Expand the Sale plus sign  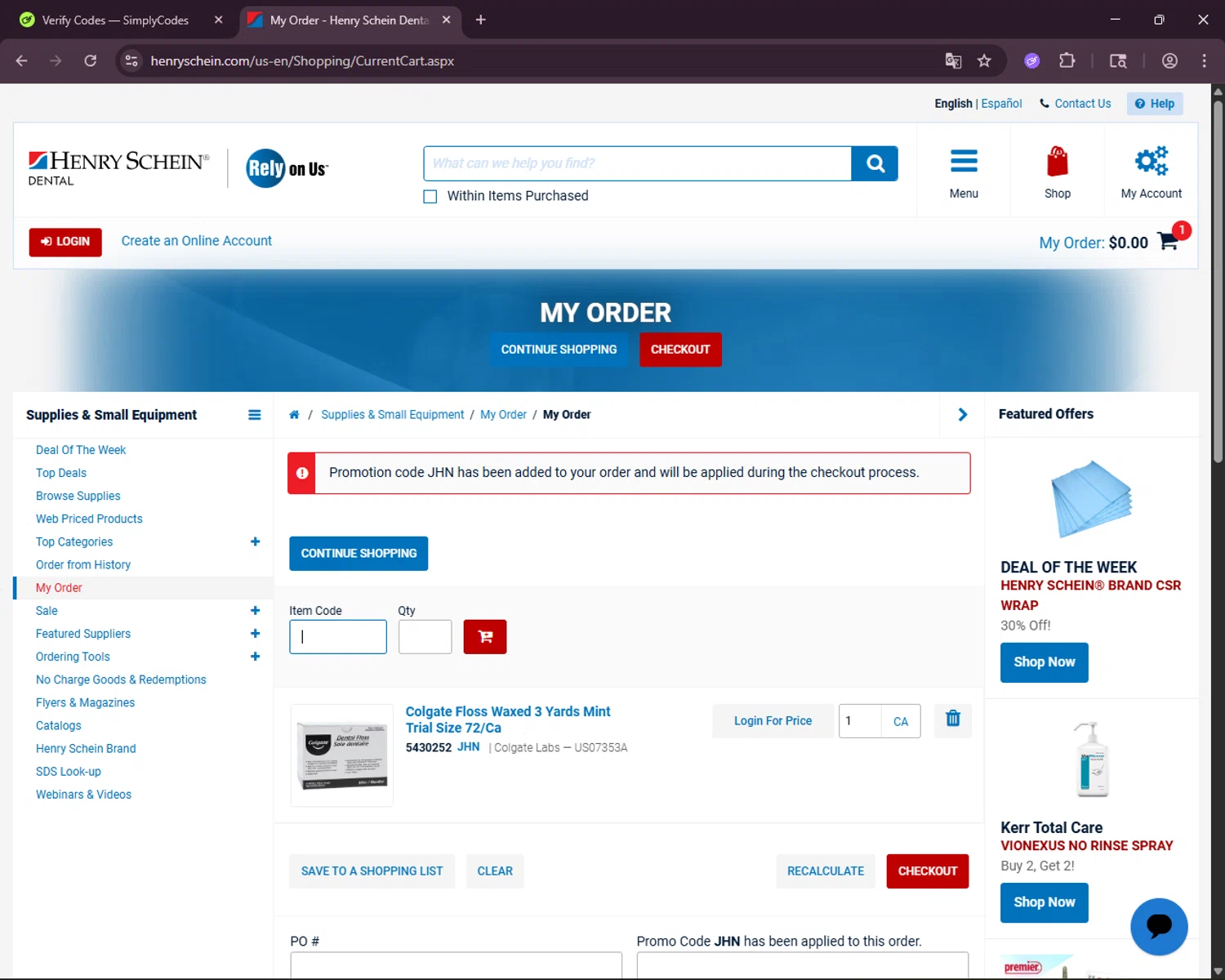[x=255, y=611]
